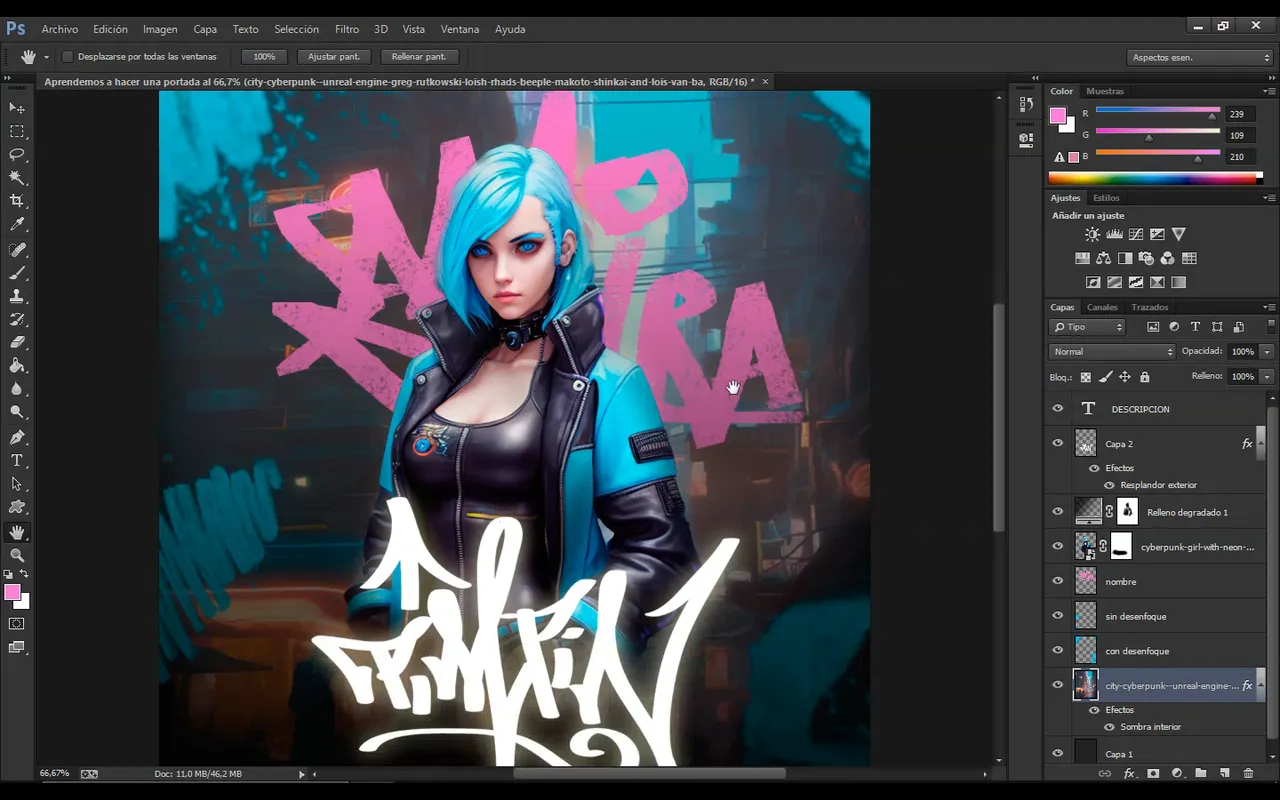
Task: Hide the nombre layer
Action: click(1058, 581)
